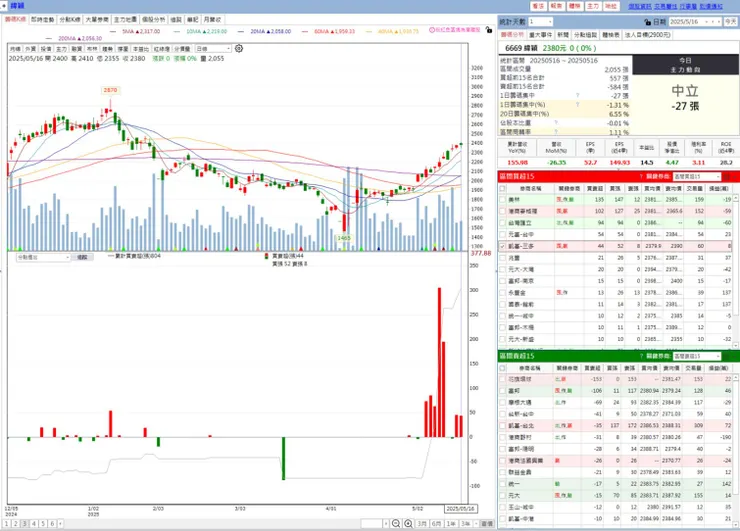
Task: Set chart range to 3月
Action: click(x=422, y=523)
